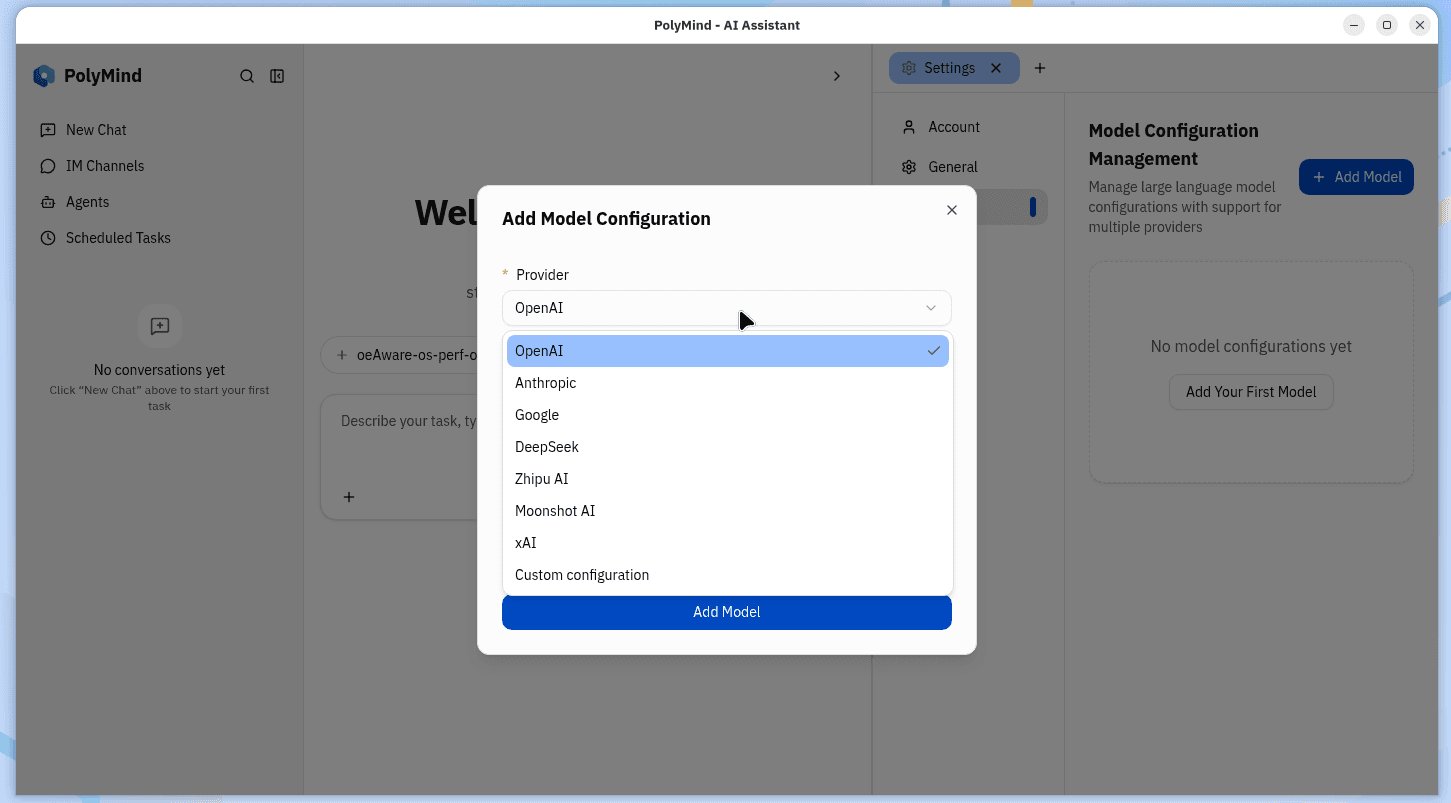Click the blue Add Model dialog button

tap(727, 612)
